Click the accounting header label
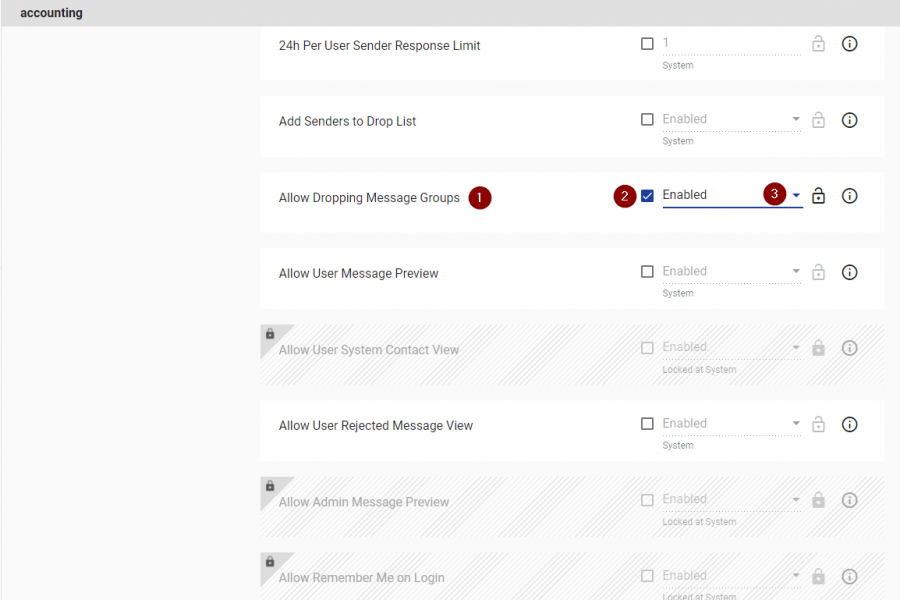Image resolution: width=900 pixels, height=600 pixels. (x=52, y=13)
